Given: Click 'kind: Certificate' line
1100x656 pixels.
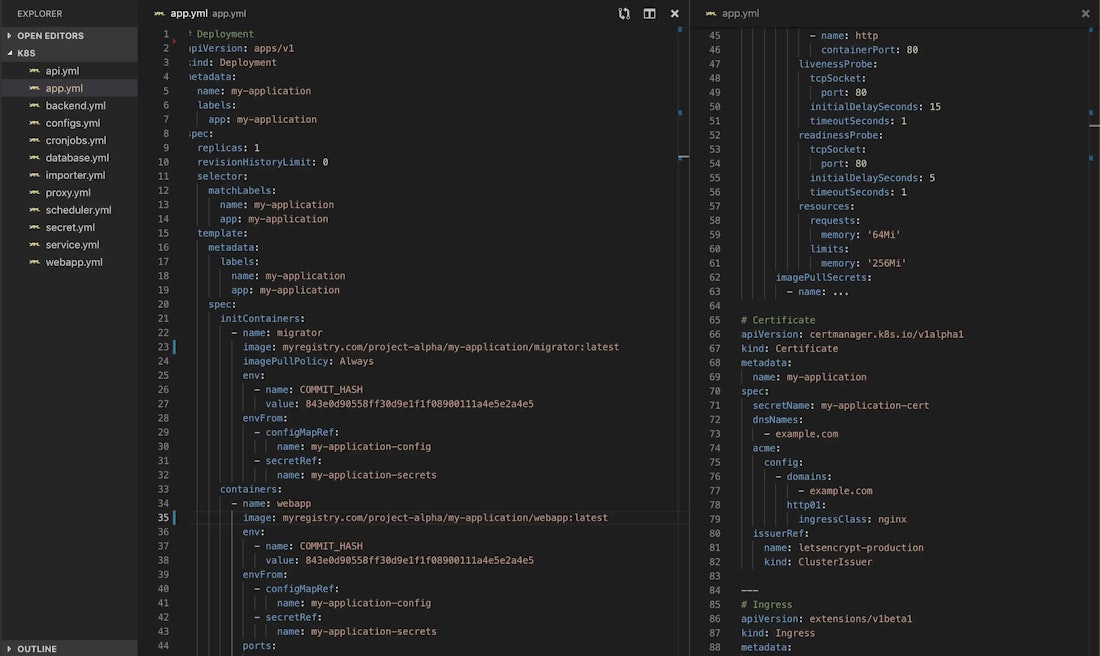Looking at the screenshot, I should 789,349.
